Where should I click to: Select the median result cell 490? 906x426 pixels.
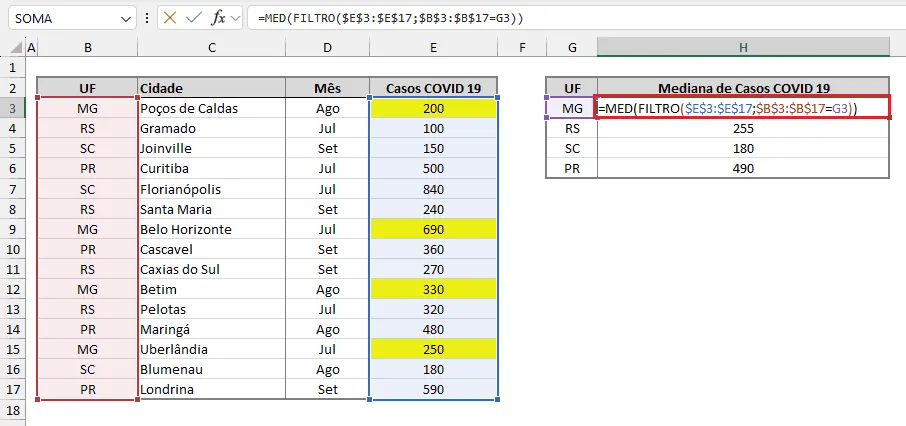pos(743,168)
